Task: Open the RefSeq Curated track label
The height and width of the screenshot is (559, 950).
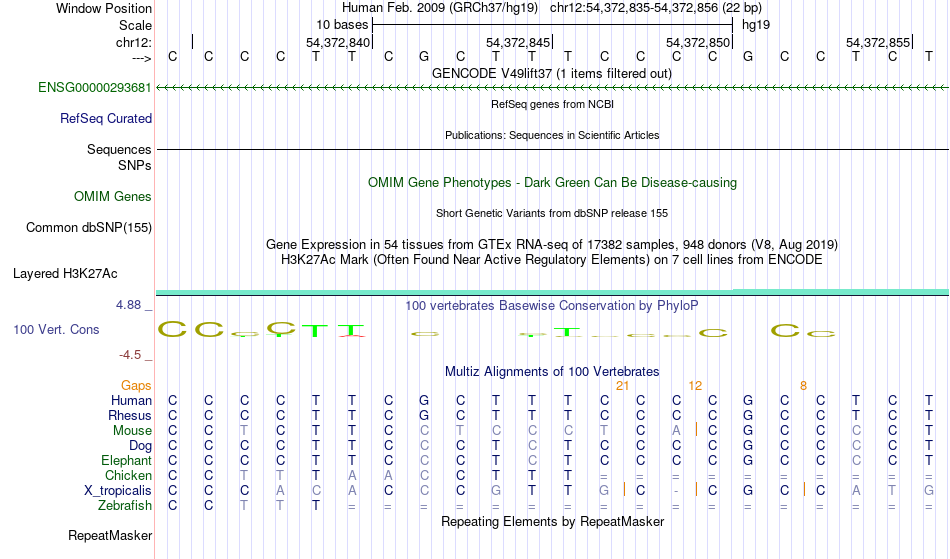Action: (x=105, y=118)
